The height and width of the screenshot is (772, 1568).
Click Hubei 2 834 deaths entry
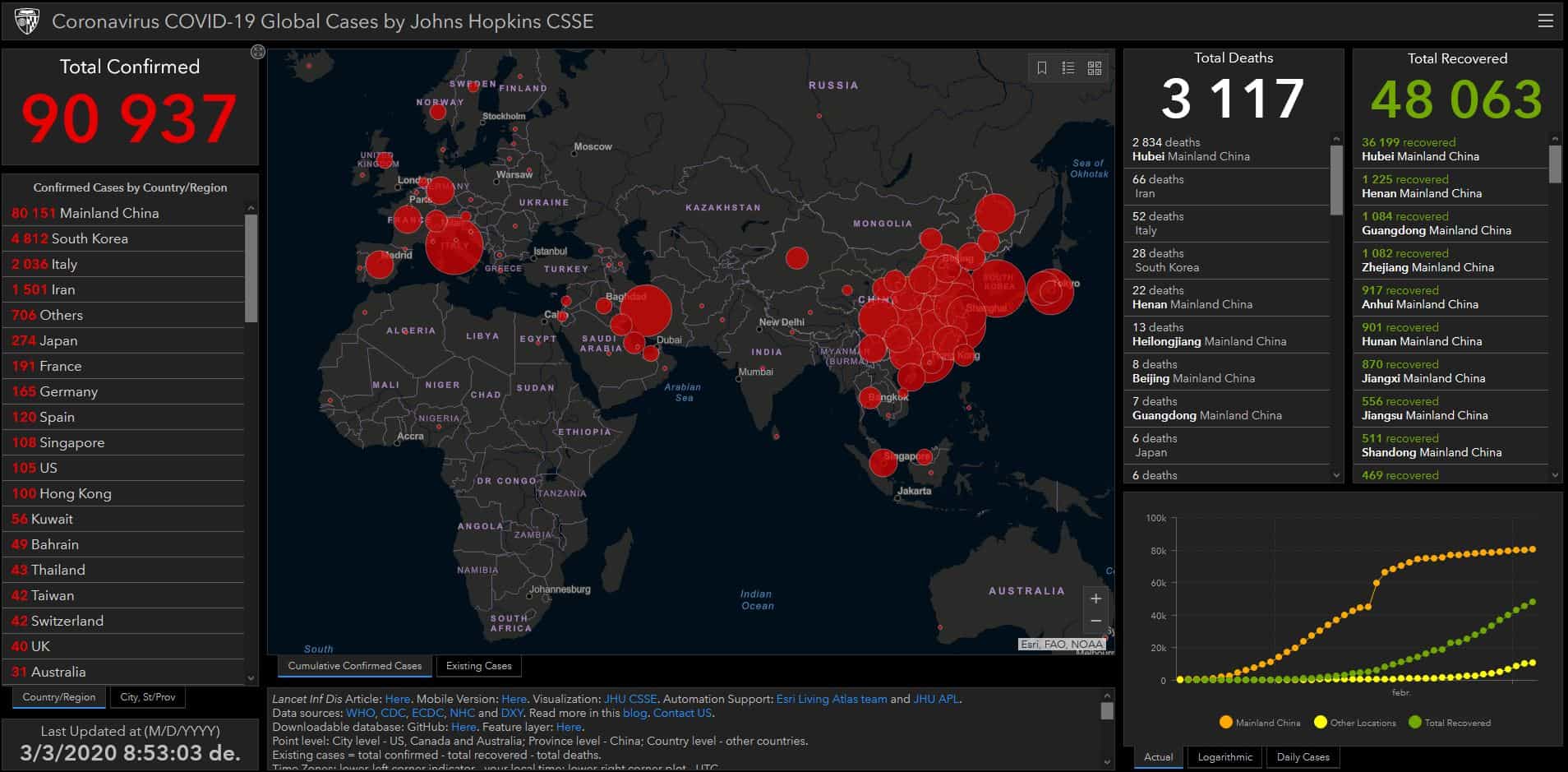click(x=1227, y=150)
